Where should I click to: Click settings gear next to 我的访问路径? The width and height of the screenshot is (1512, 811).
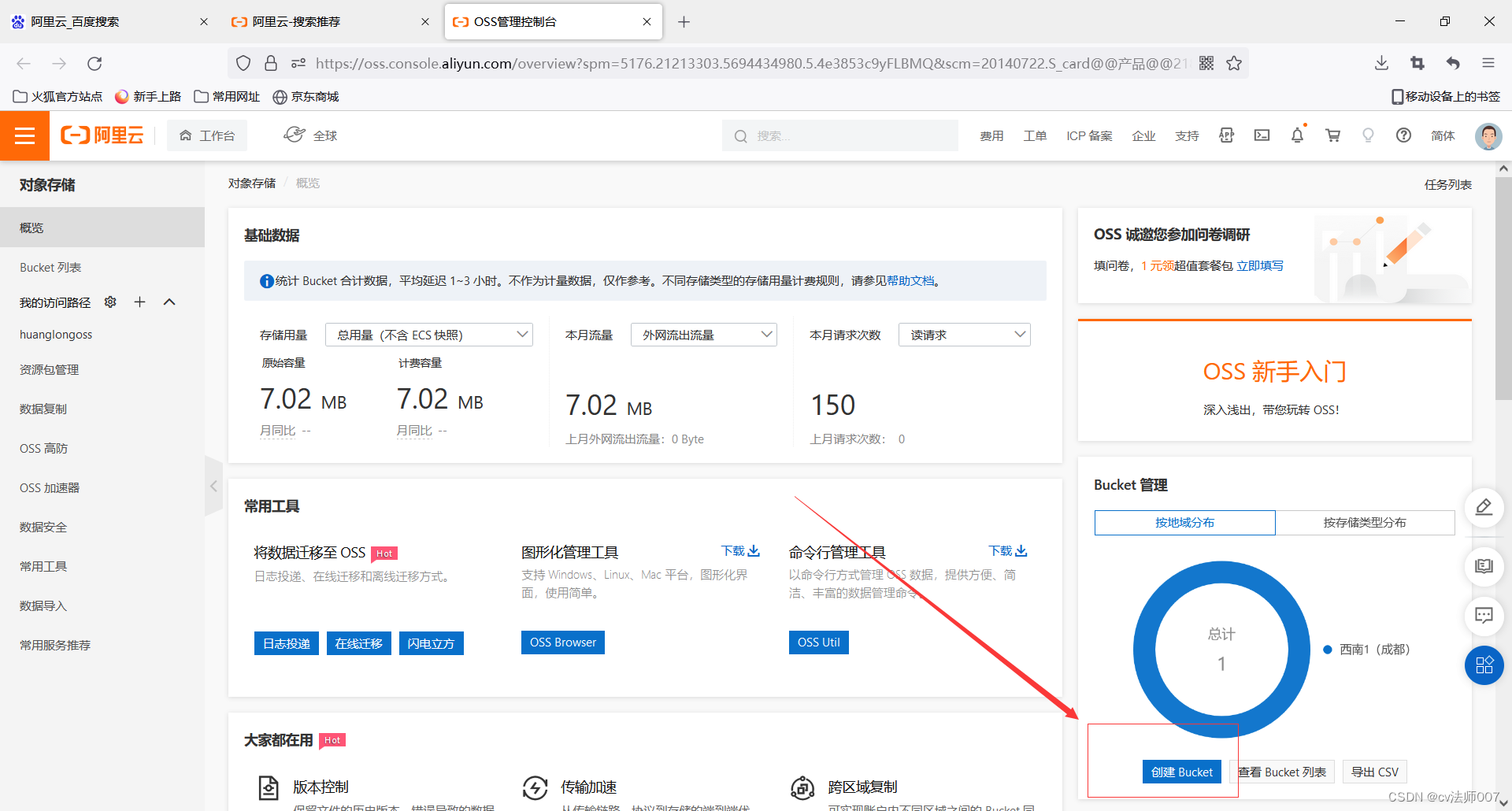110,302
